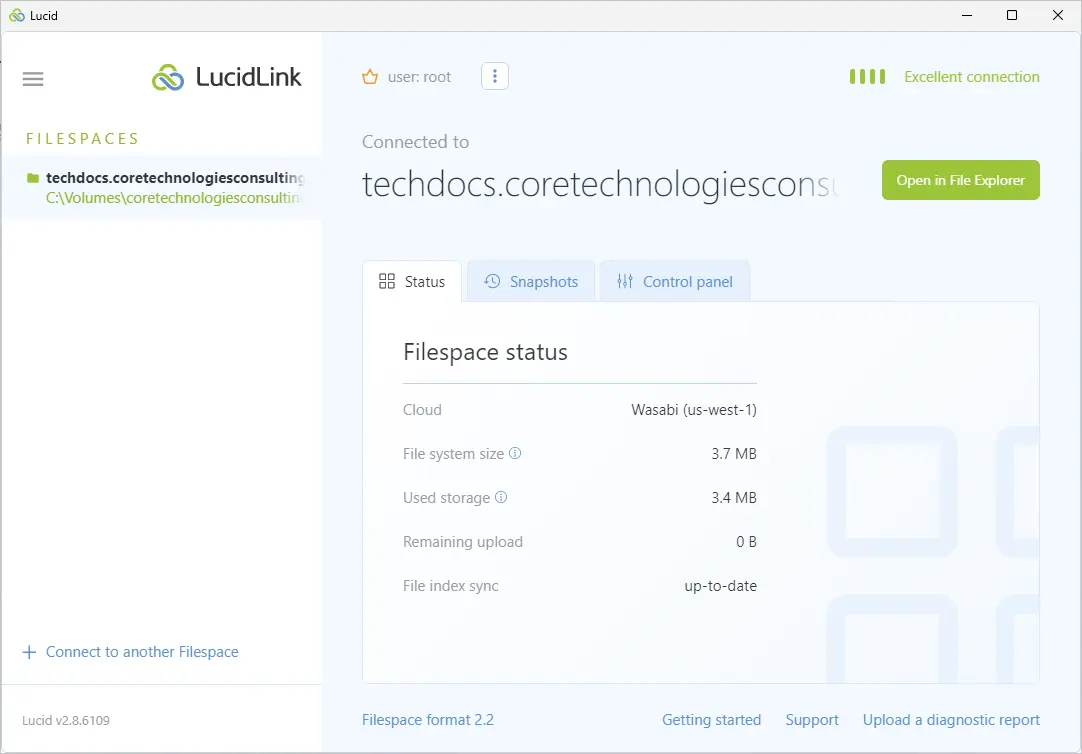Screen dimensions: 1082x754
Task: Click the Cloud label in status list
Action: [x=422, y=410]
